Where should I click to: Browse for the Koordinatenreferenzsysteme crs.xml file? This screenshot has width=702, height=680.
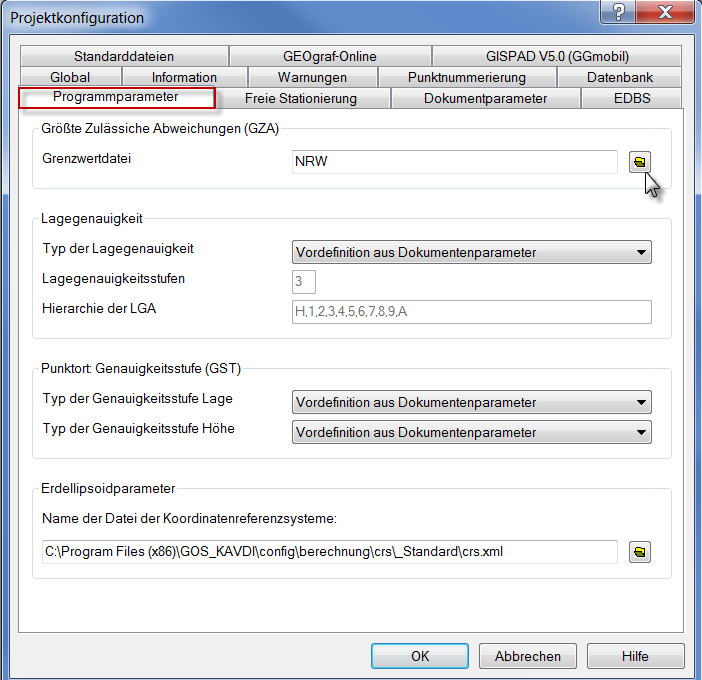click(x=640, y=552)
